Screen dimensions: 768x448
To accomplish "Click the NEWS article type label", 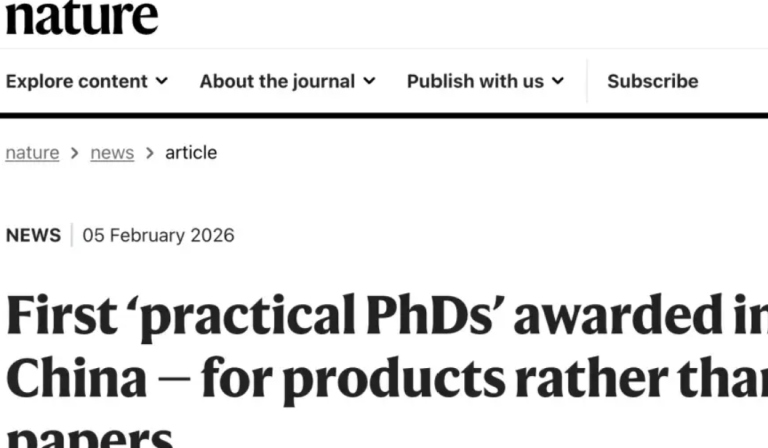I will coord(33,236).
